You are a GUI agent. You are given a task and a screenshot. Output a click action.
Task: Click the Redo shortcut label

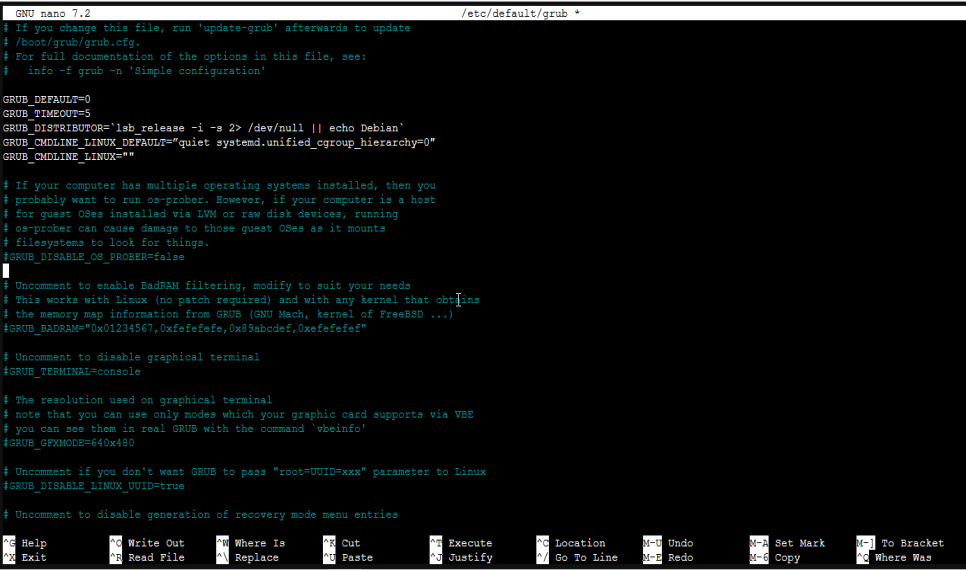pos(680,557)
